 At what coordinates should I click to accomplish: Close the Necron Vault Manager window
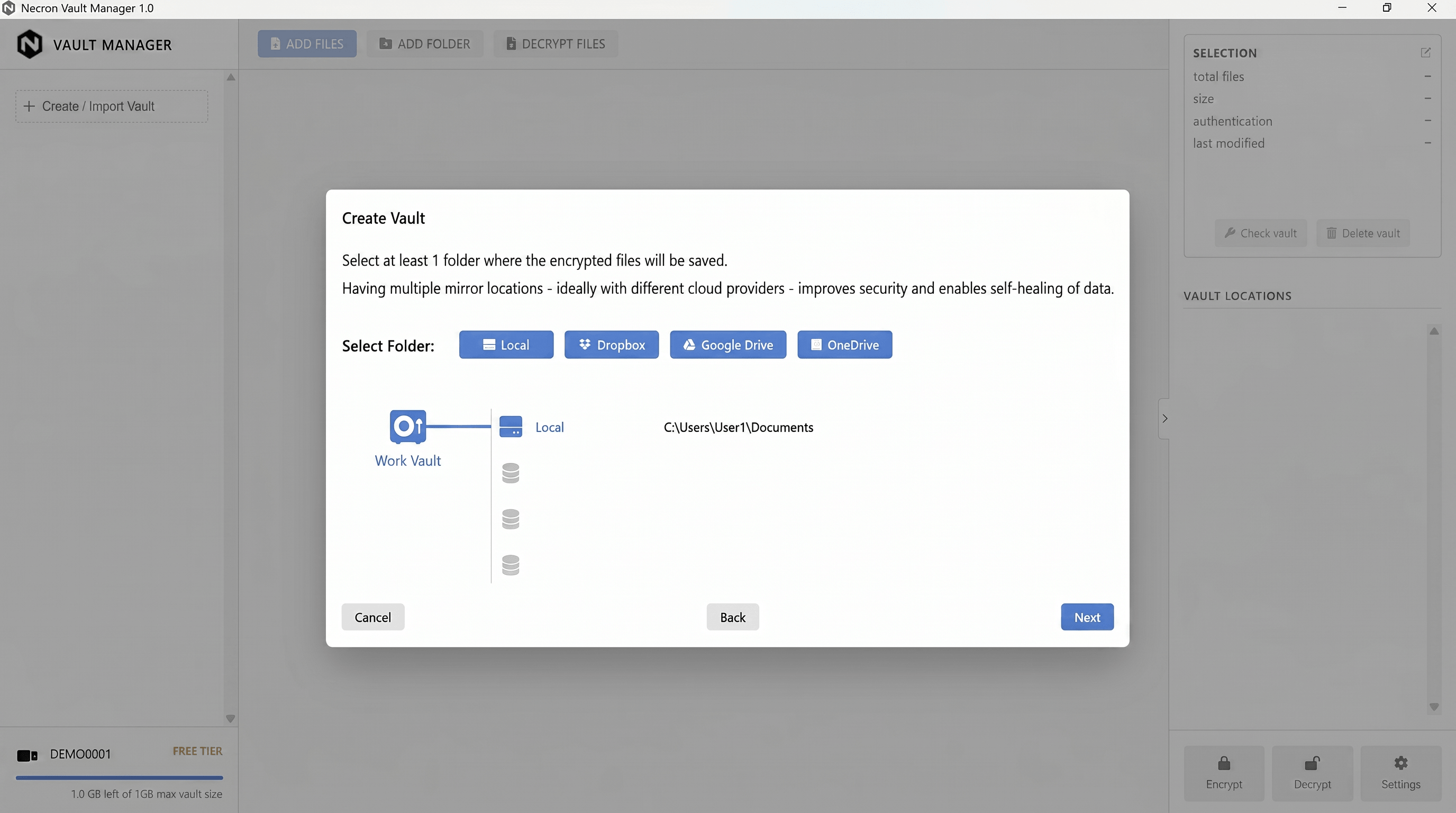(x=1432, y=8)
